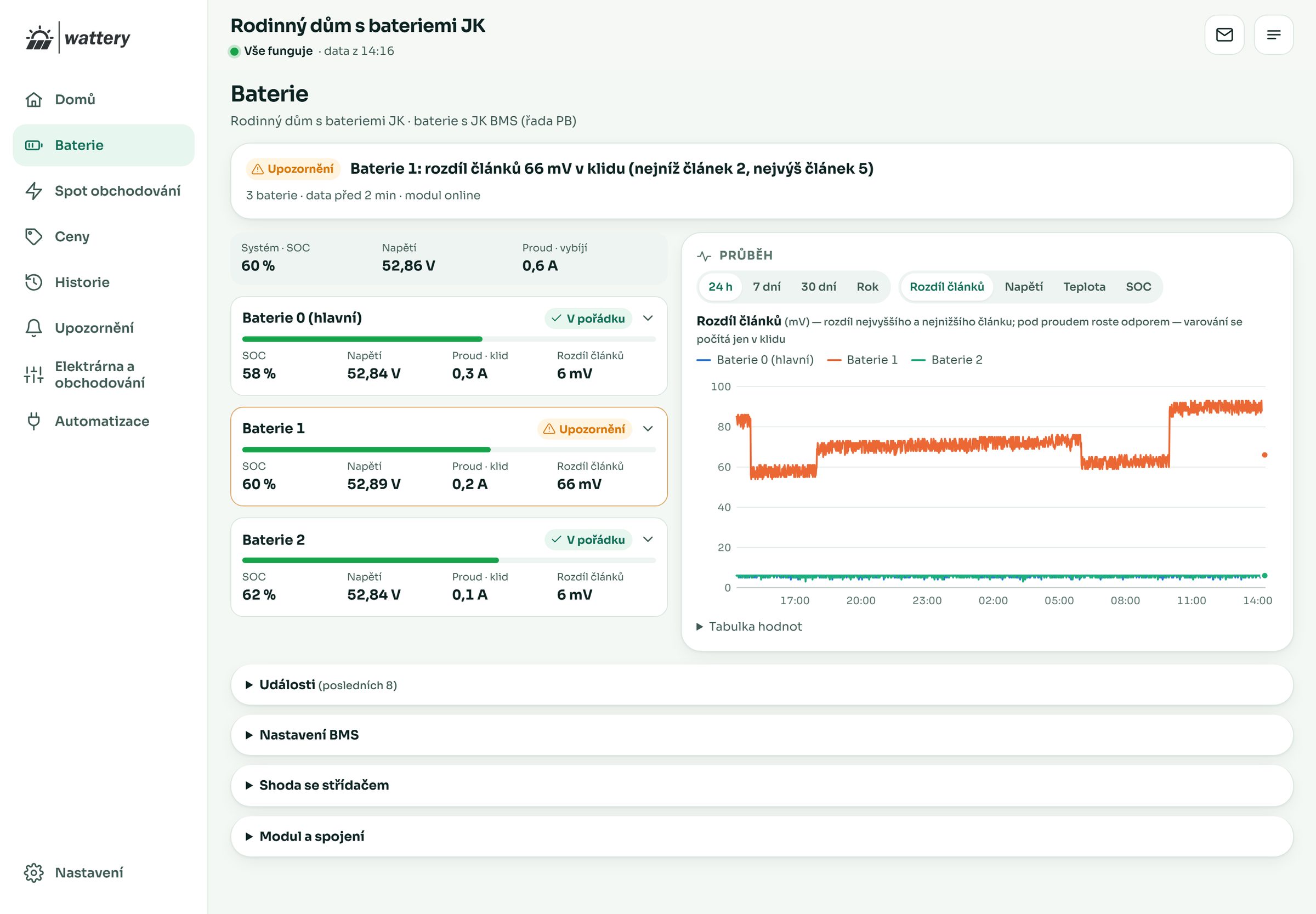Toggle Baterie 2 legend series in chart

click(x=946, y=360)
